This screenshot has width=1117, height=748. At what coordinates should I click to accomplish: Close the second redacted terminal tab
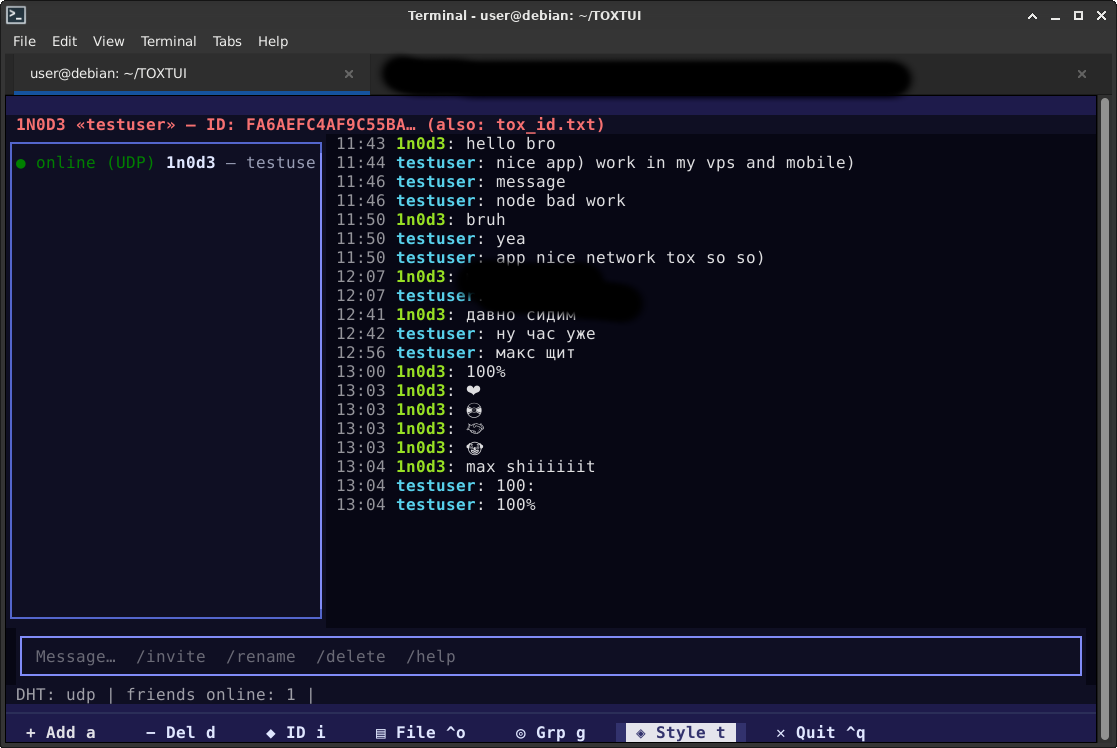click(x=1082, y=74)
